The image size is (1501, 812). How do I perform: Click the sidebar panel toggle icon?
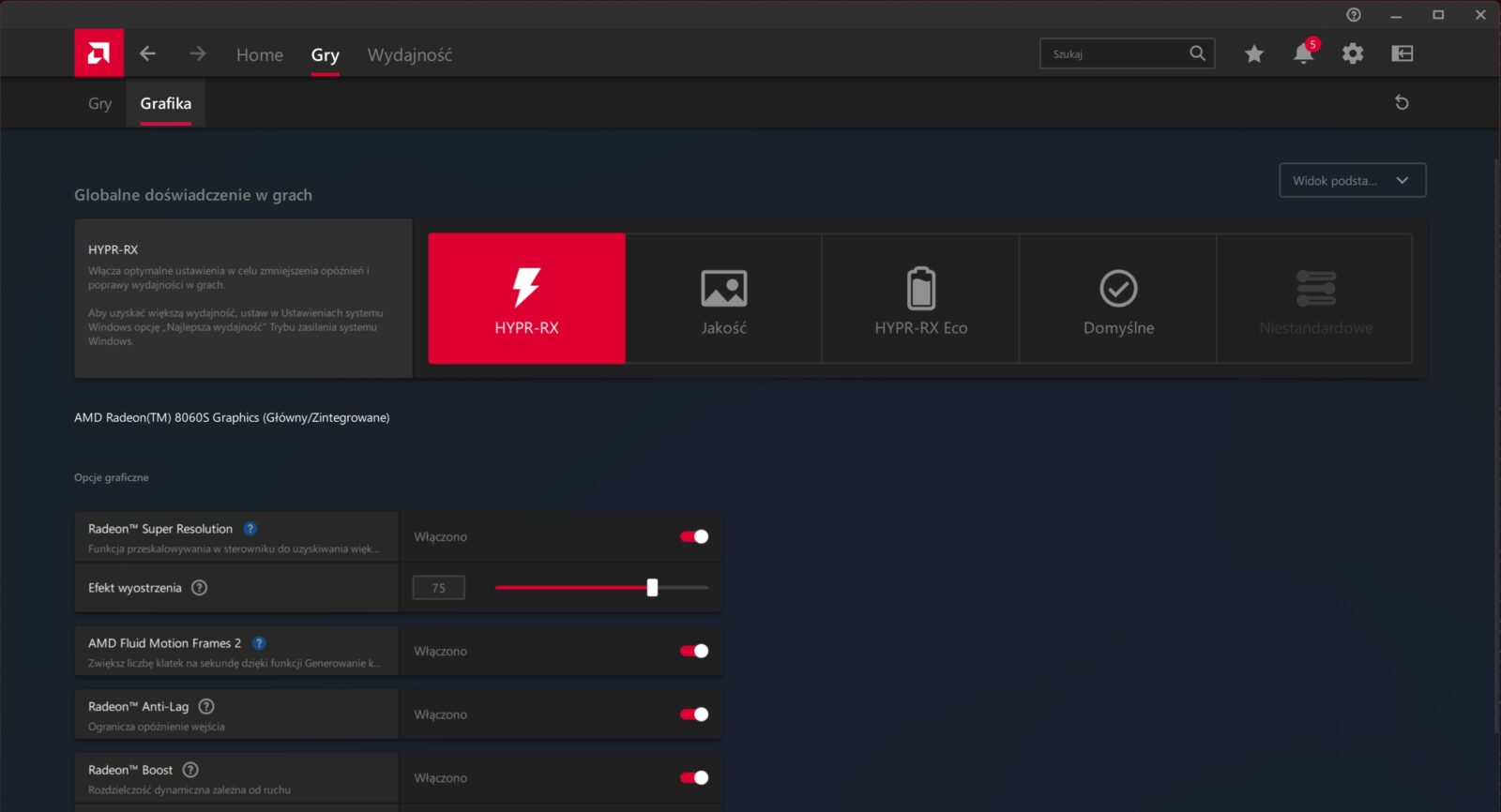[1402, 53]
